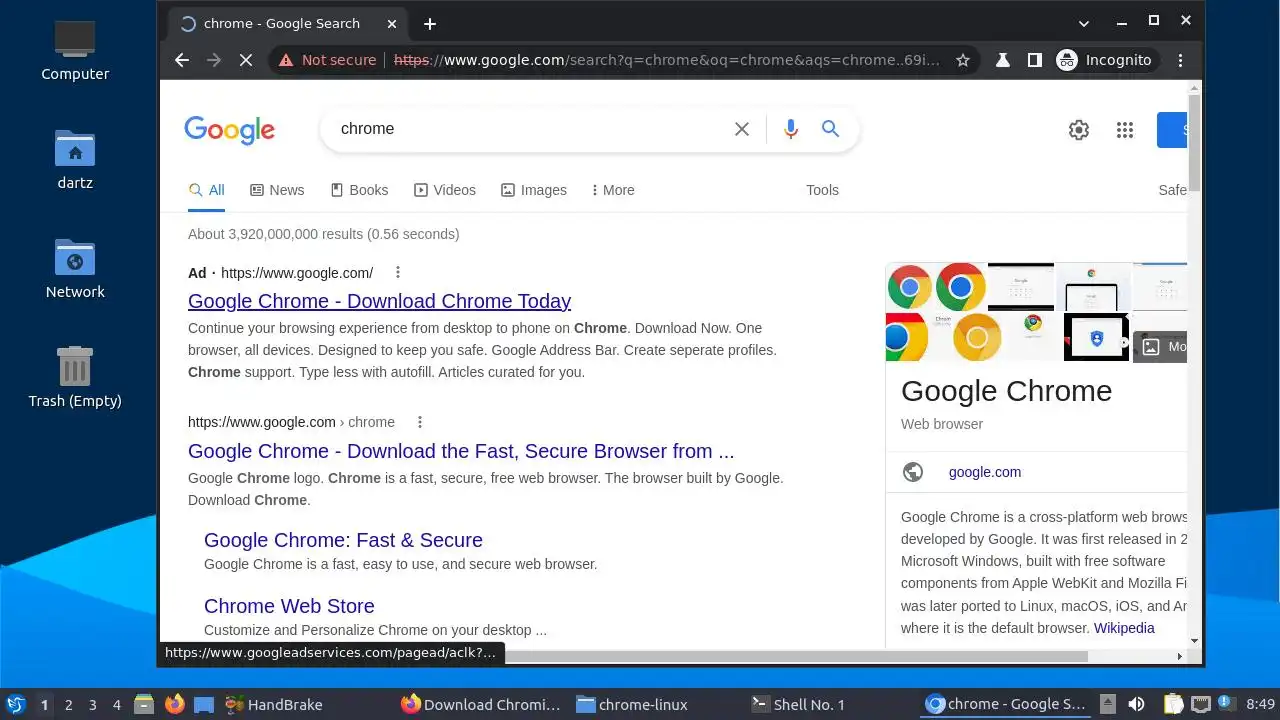Submit search with the magnifier icon

(x=830, y=129)
